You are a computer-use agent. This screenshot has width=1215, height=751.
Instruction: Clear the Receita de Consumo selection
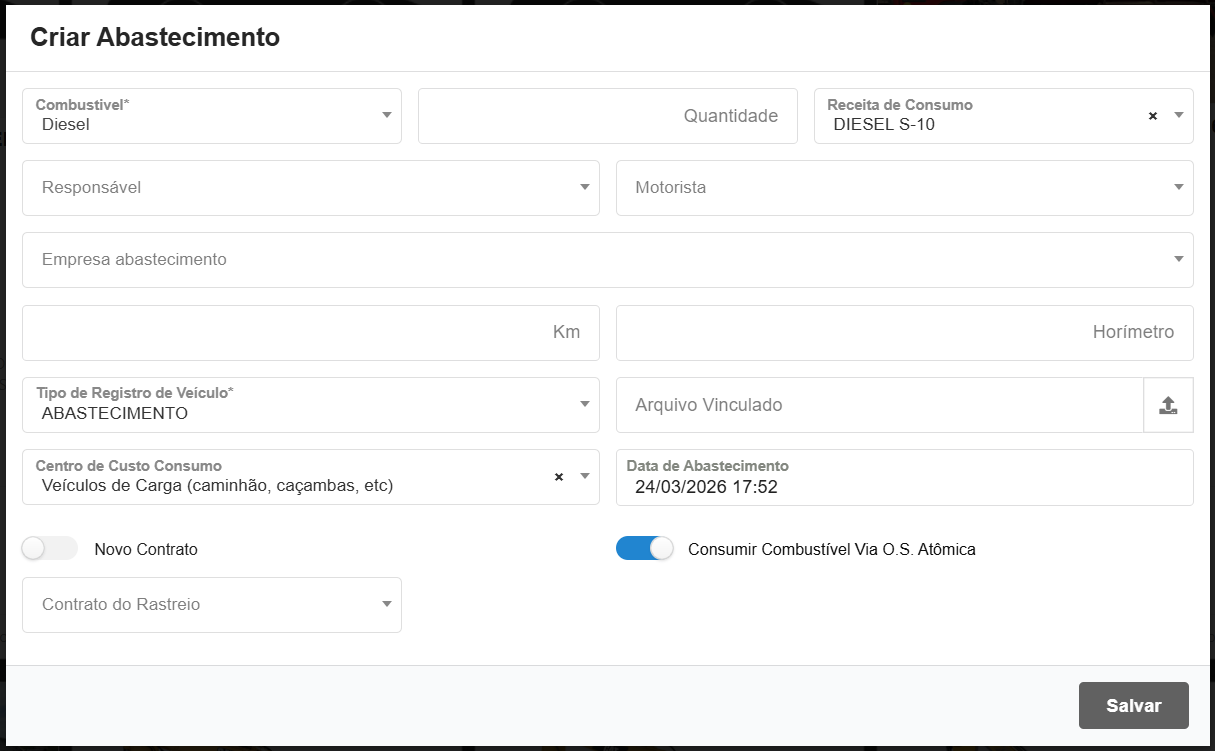tap(1152, 116)
